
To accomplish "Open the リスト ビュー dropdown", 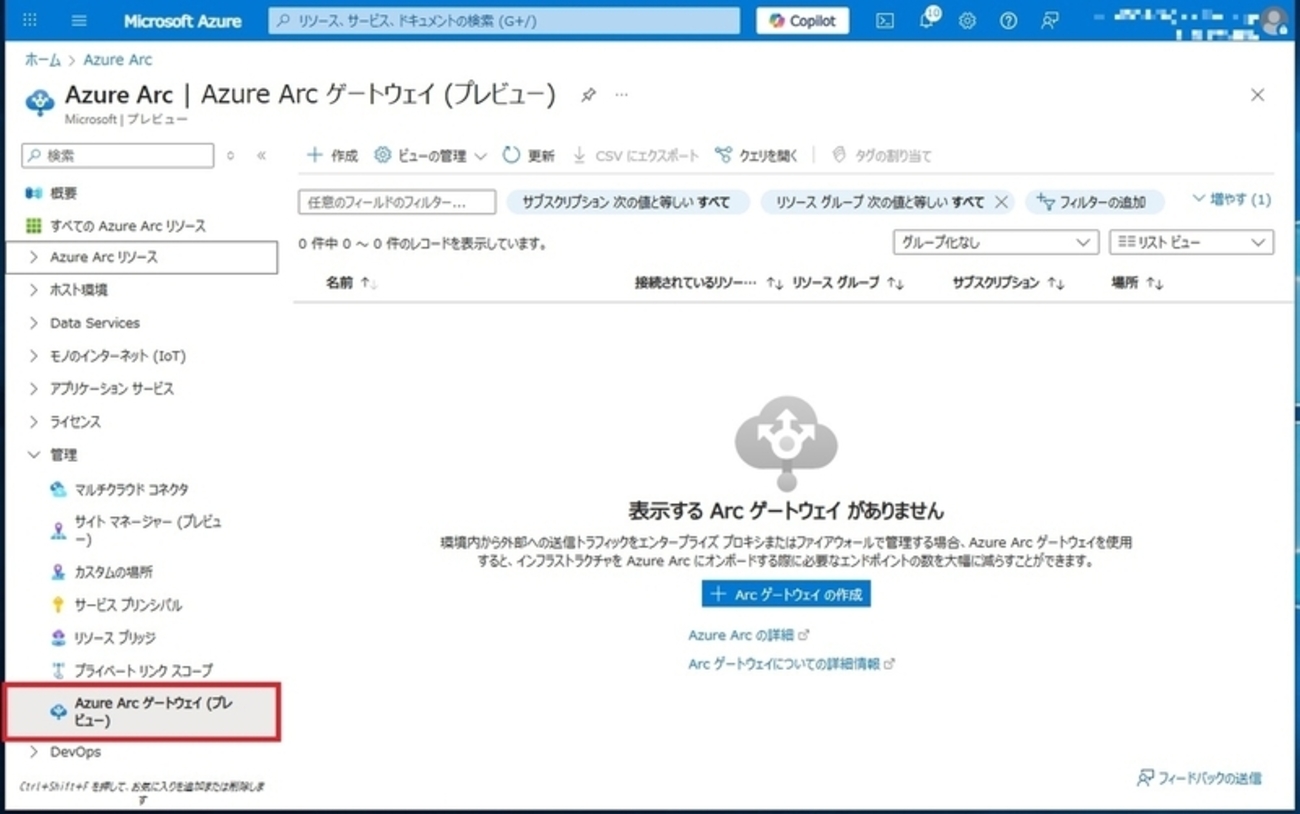I will coord(1190,242).
